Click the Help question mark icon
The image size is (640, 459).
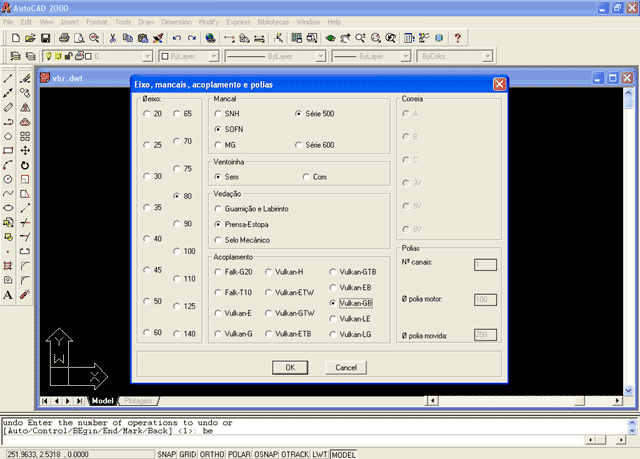coord(457,38)
